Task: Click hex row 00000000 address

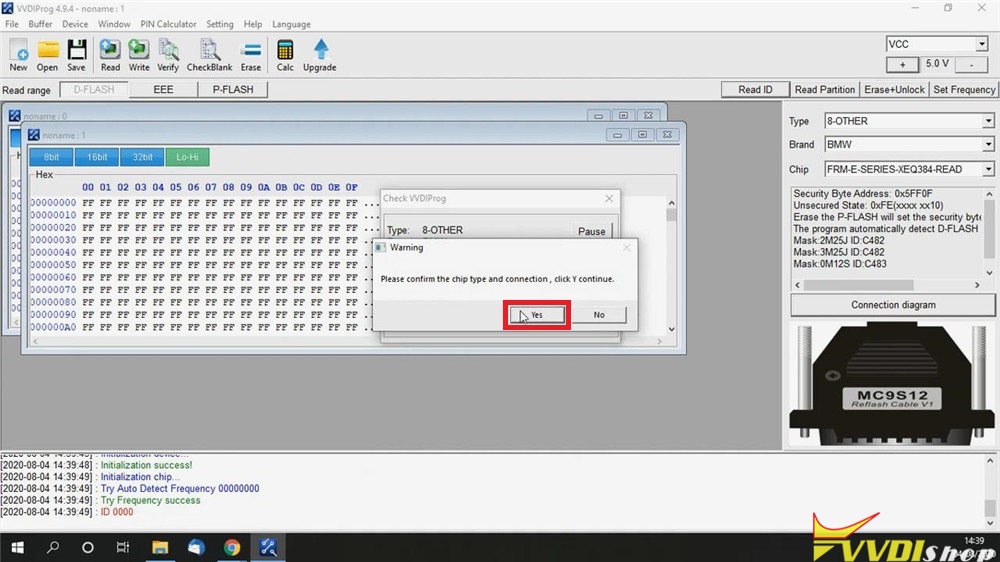Action: 53,203
